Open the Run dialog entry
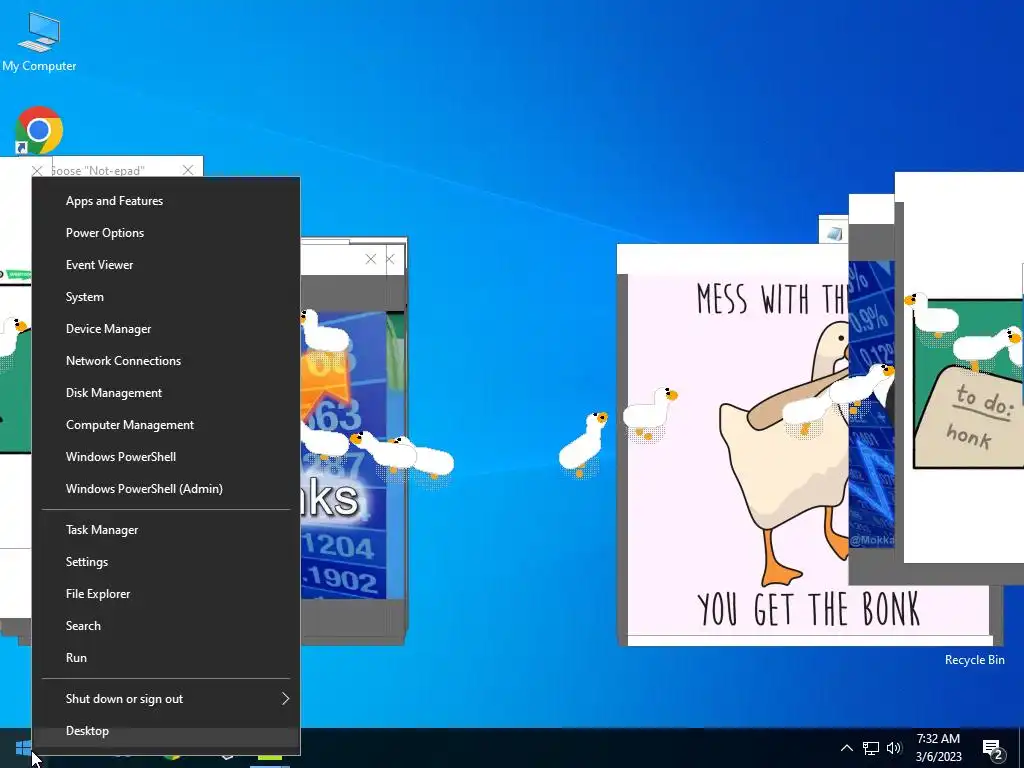1024x768 pixels. (167, 658)
